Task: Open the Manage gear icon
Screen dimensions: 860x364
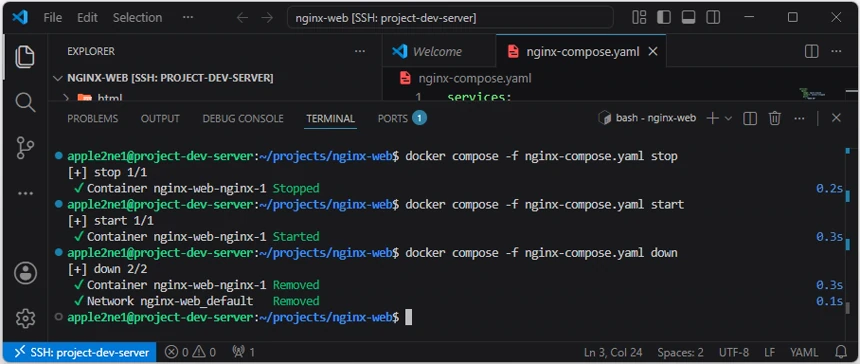Action: click(x=25, y=318)
